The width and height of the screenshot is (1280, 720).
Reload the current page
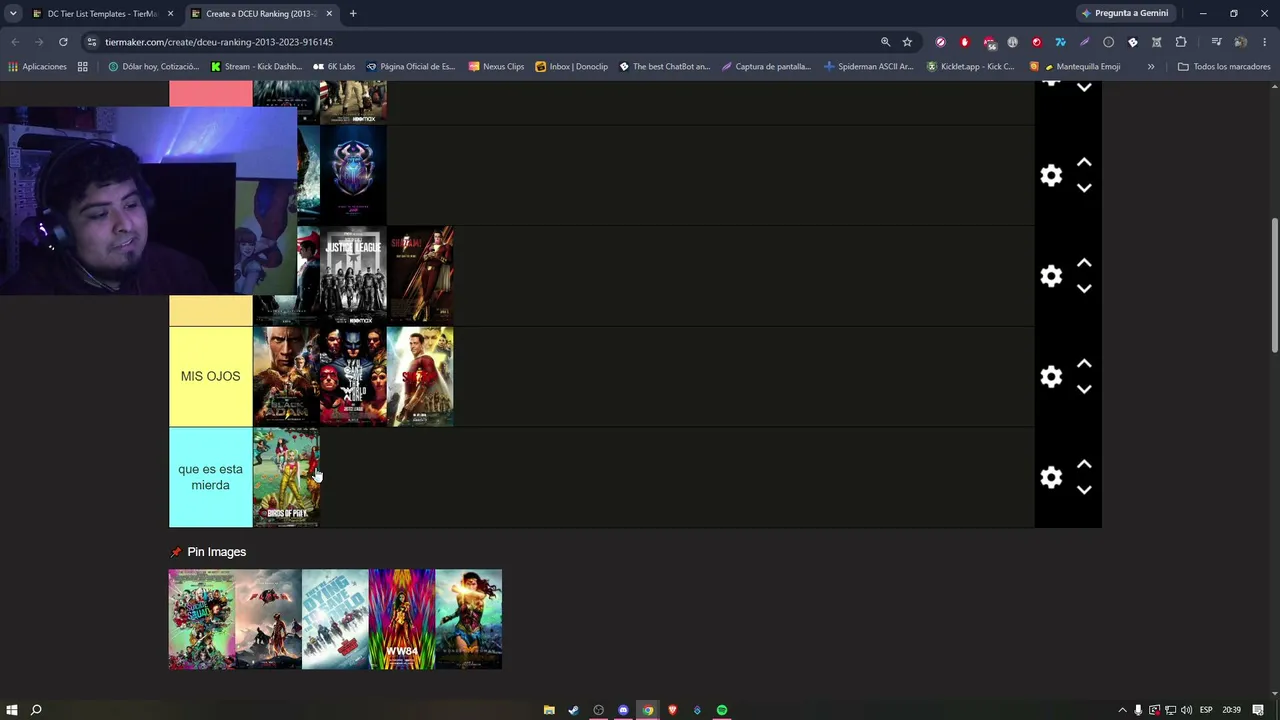(63, 42)
